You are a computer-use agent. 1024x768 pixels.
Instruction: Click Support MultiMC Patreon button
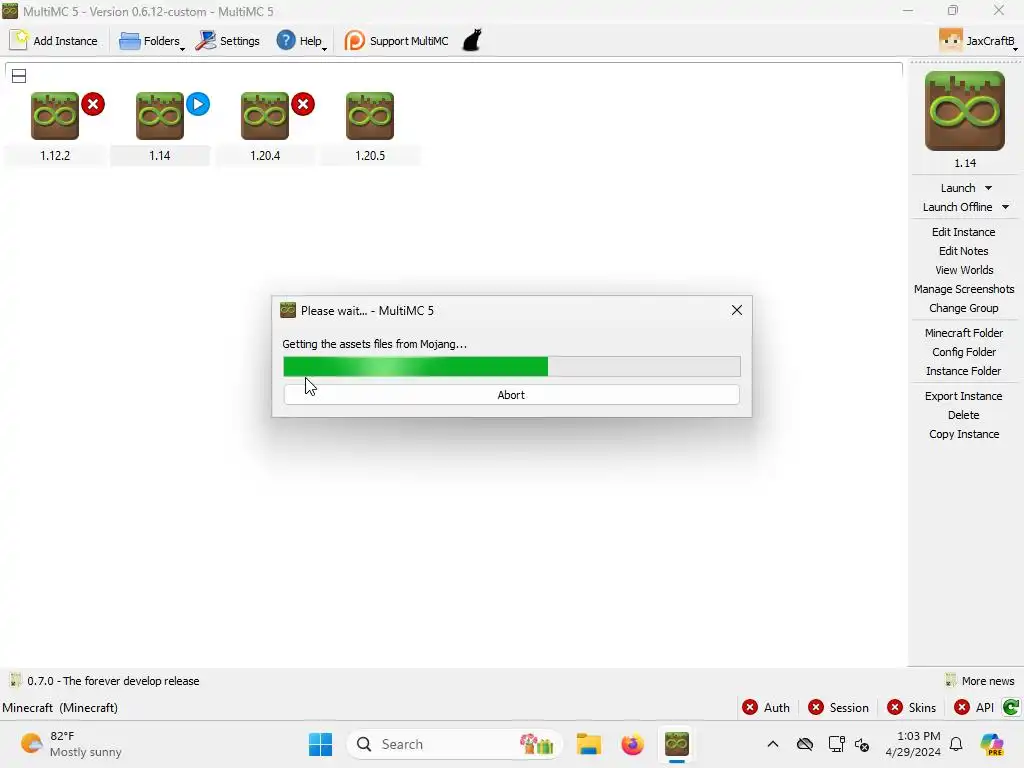[396, 40]
